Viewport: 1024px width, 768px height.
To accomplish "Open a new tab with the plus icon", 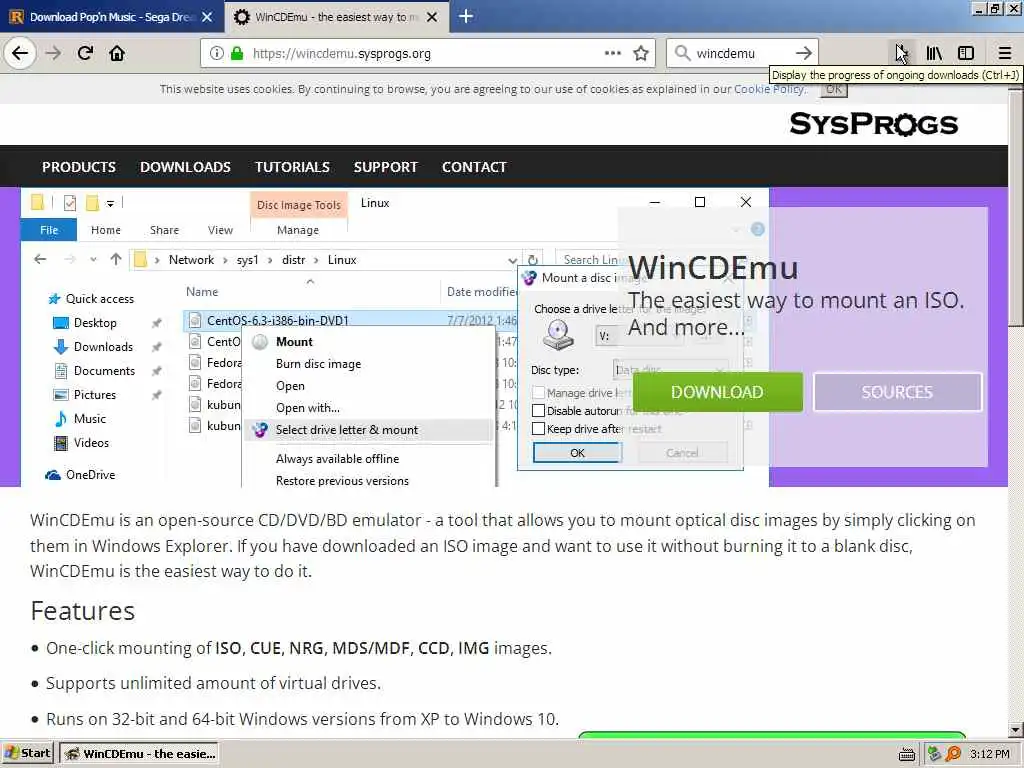I will [x=466, y=16].
